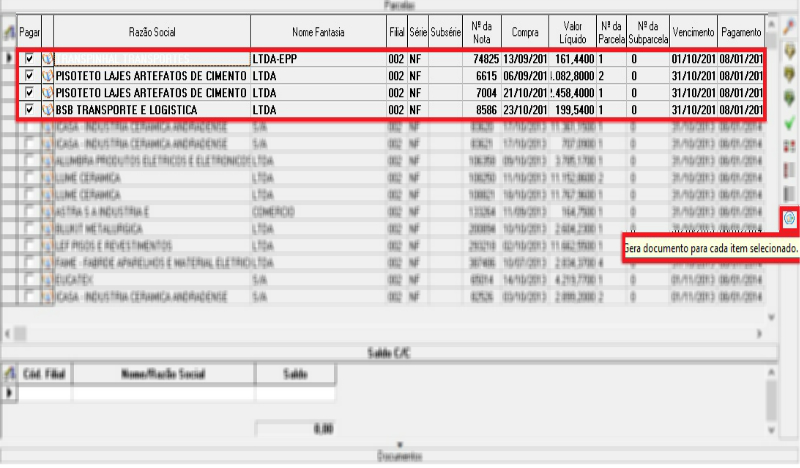Click the globe icon in BSB Transporte row
Image resolution: width=800 pixels, height=468 pixels.
tap(46, 109)
